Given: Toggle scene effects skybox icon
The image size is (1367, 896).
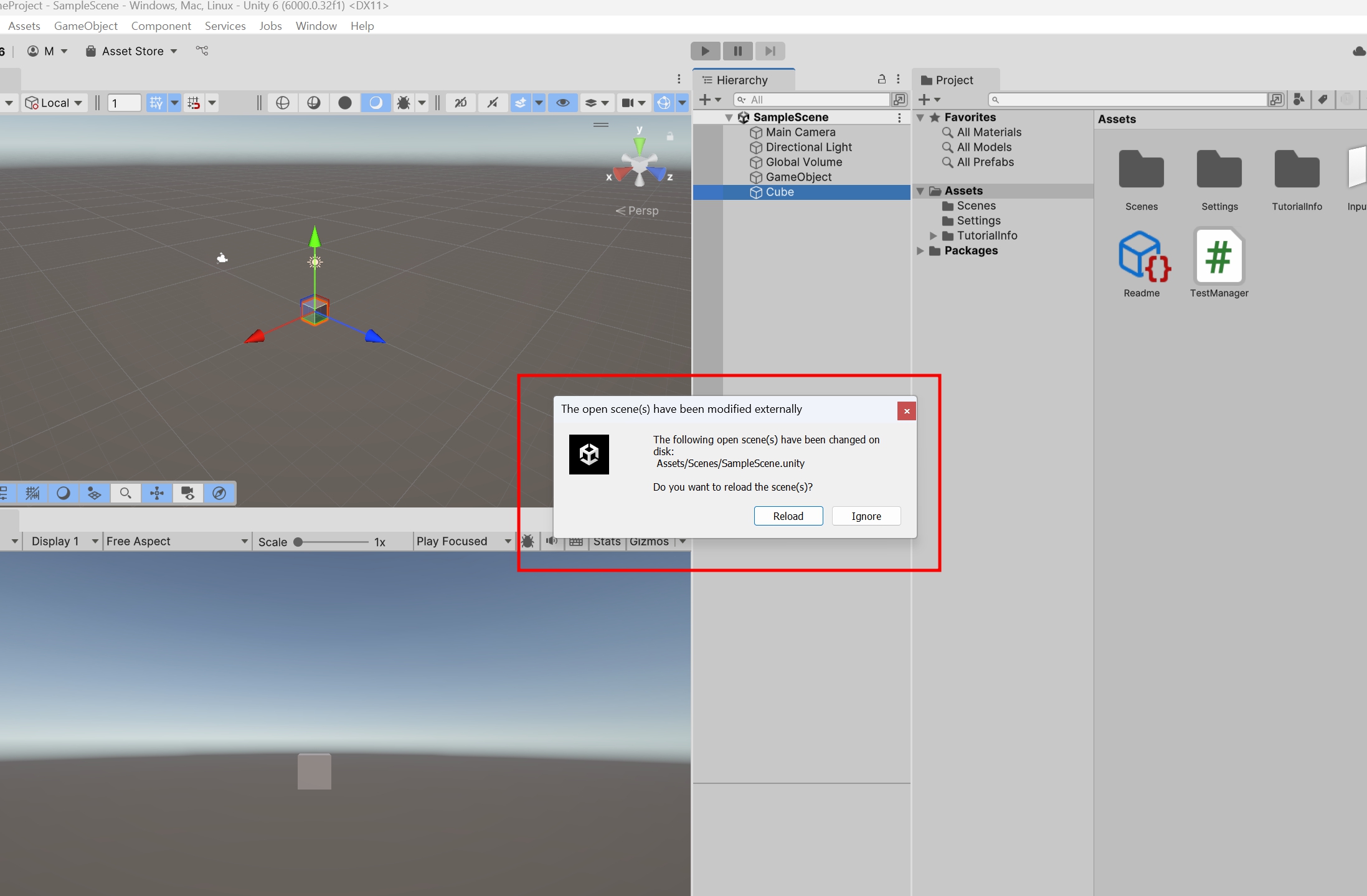Looking at the screenshot, I should click(521, 103).
